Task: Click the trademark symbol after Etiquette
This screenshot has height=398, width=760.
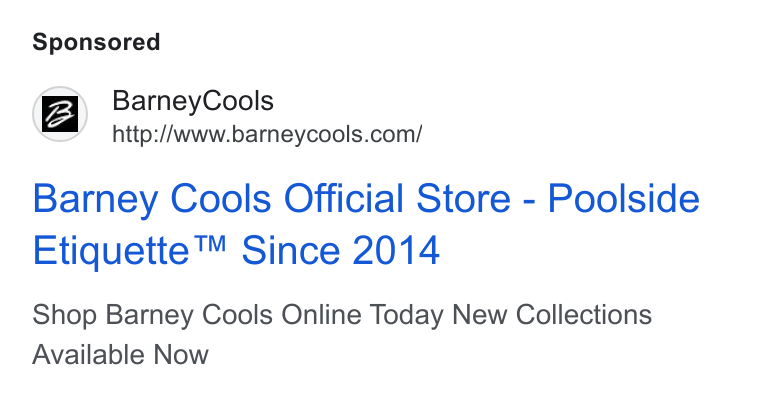Action: [x=209, y=243]
